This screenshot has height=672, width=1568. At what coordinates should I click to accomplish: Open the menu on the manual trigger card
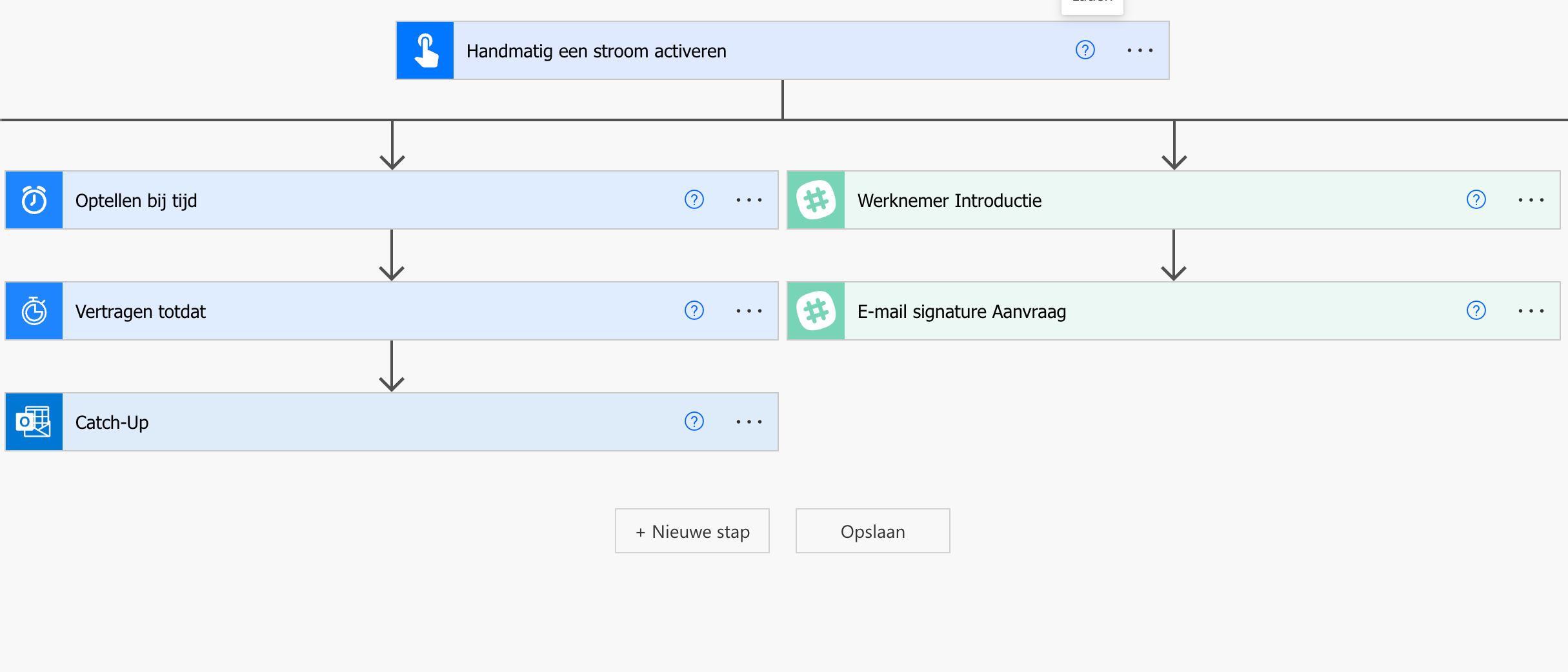(1140, 50)
